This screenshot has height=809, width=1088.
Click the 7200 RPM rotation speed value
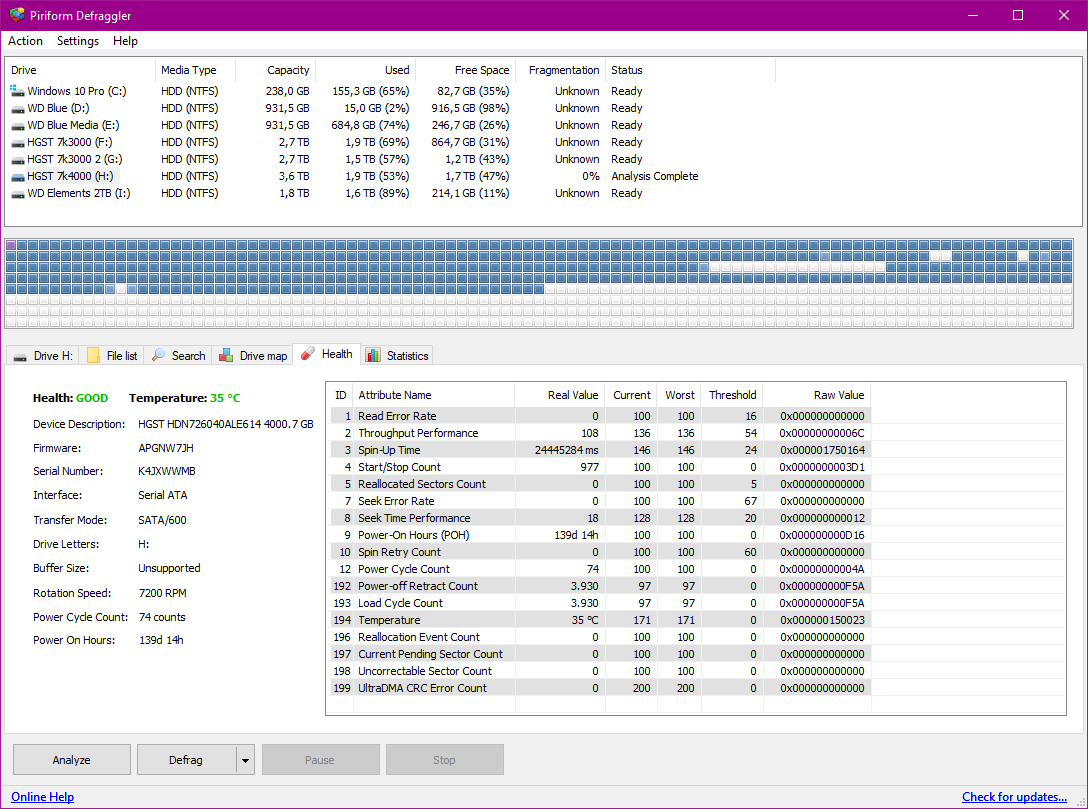(x=162, y=593)
